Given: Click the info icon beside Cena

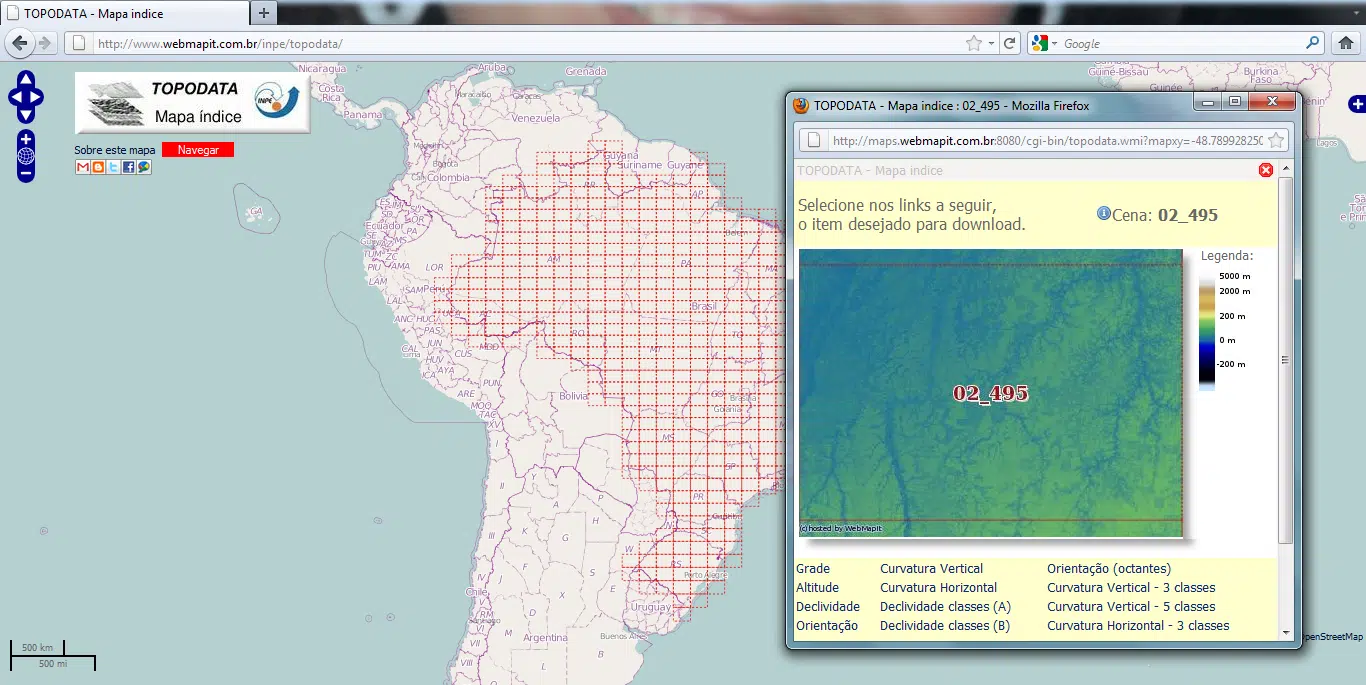Looking at the screenshot, I should pos(1104,213).
